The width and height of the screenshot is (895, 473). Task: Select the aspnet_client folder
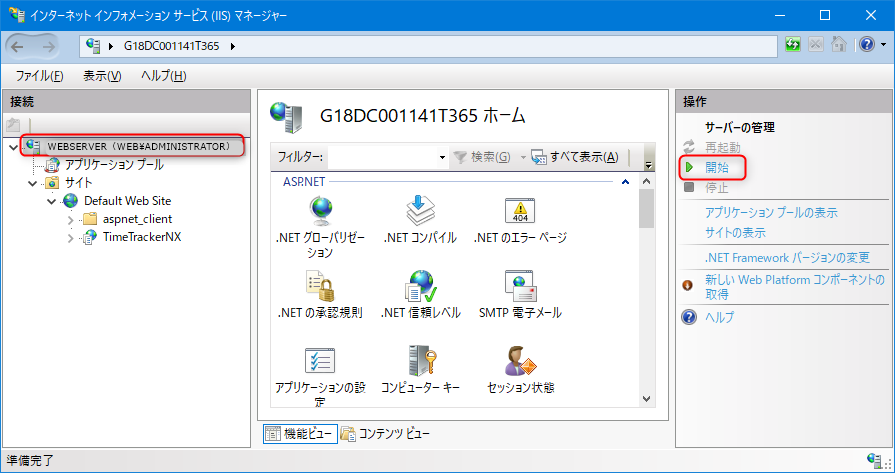coord(137,220)
